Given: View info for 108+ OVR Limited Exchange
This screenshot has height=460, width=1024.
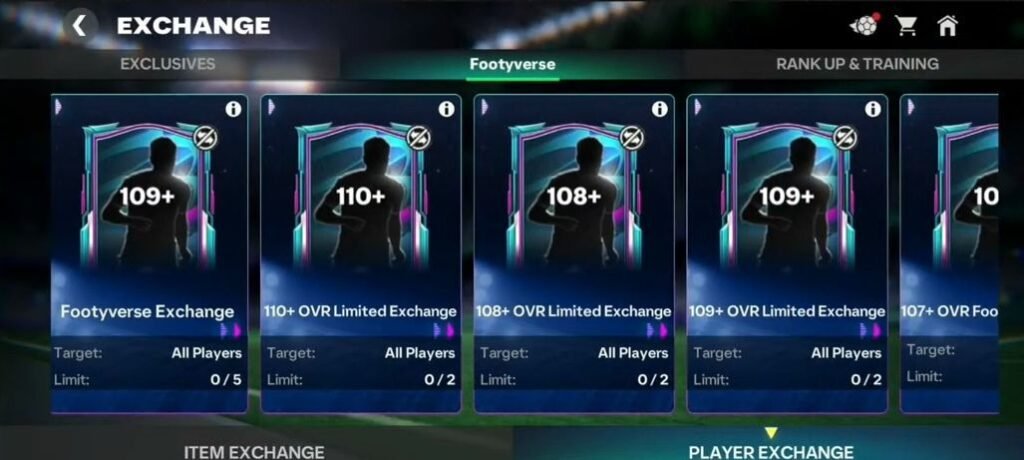Looking at the screenshot, I should pyautogui.click(x=660, y=109).
